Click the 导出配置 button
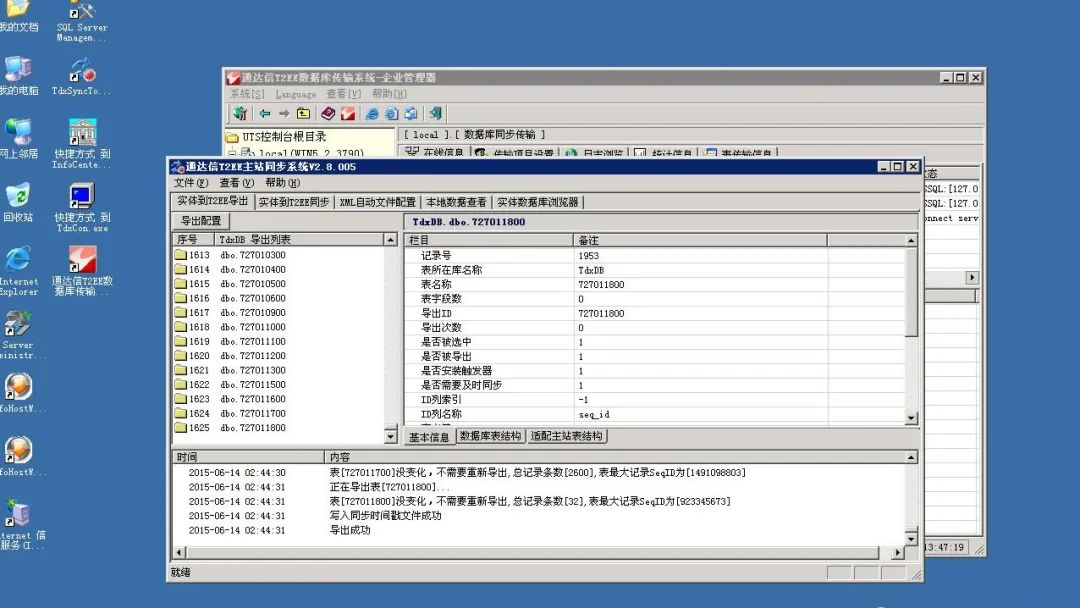 (x=201, y=221)
